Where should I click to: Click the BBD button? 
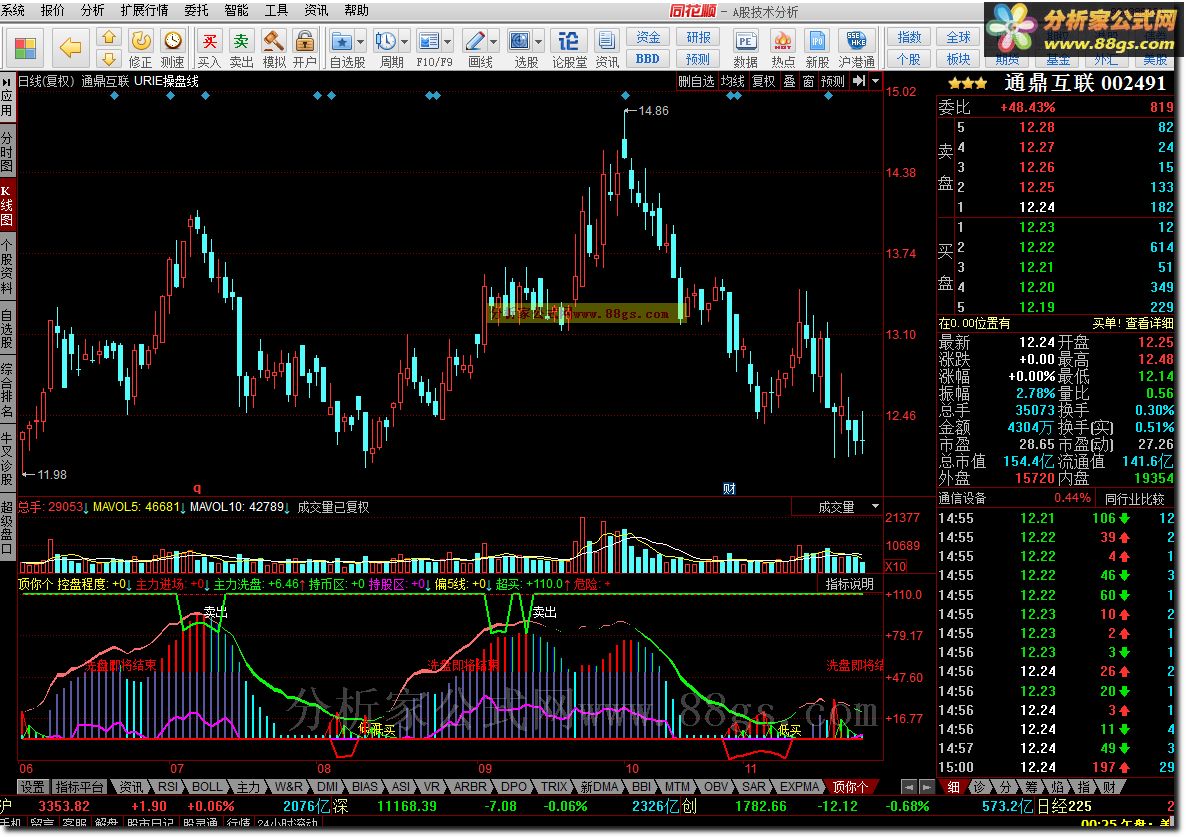pos(647,59)
